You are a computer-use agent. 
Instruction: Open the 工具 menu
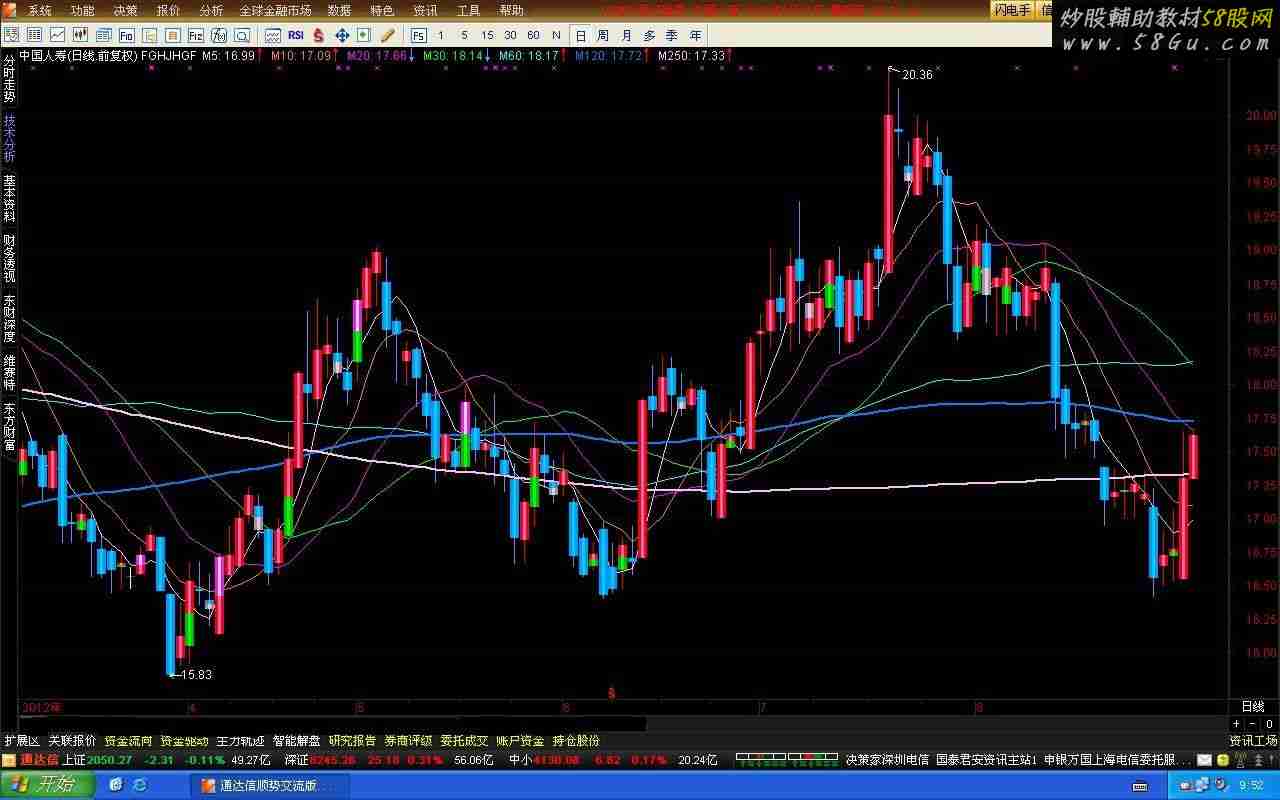point(468,10)
